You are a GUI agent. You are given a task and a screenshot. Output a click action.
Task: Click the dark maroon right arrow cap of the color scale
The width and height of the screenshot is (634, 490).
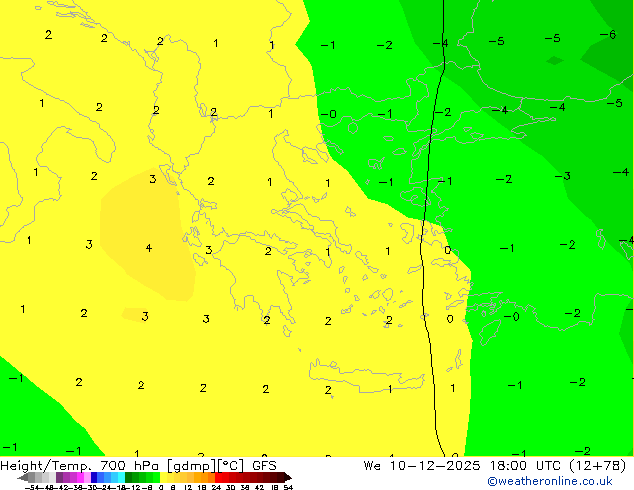288,477
